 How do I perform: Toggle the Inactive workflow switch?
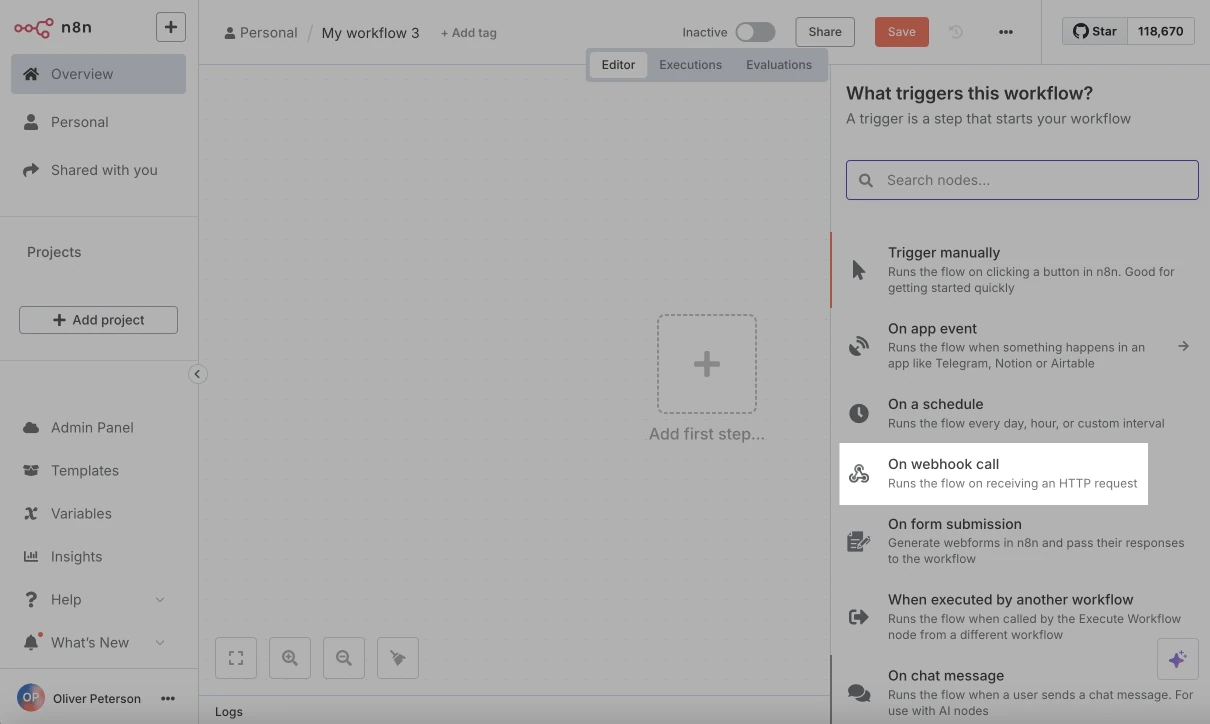pos(755,32)
